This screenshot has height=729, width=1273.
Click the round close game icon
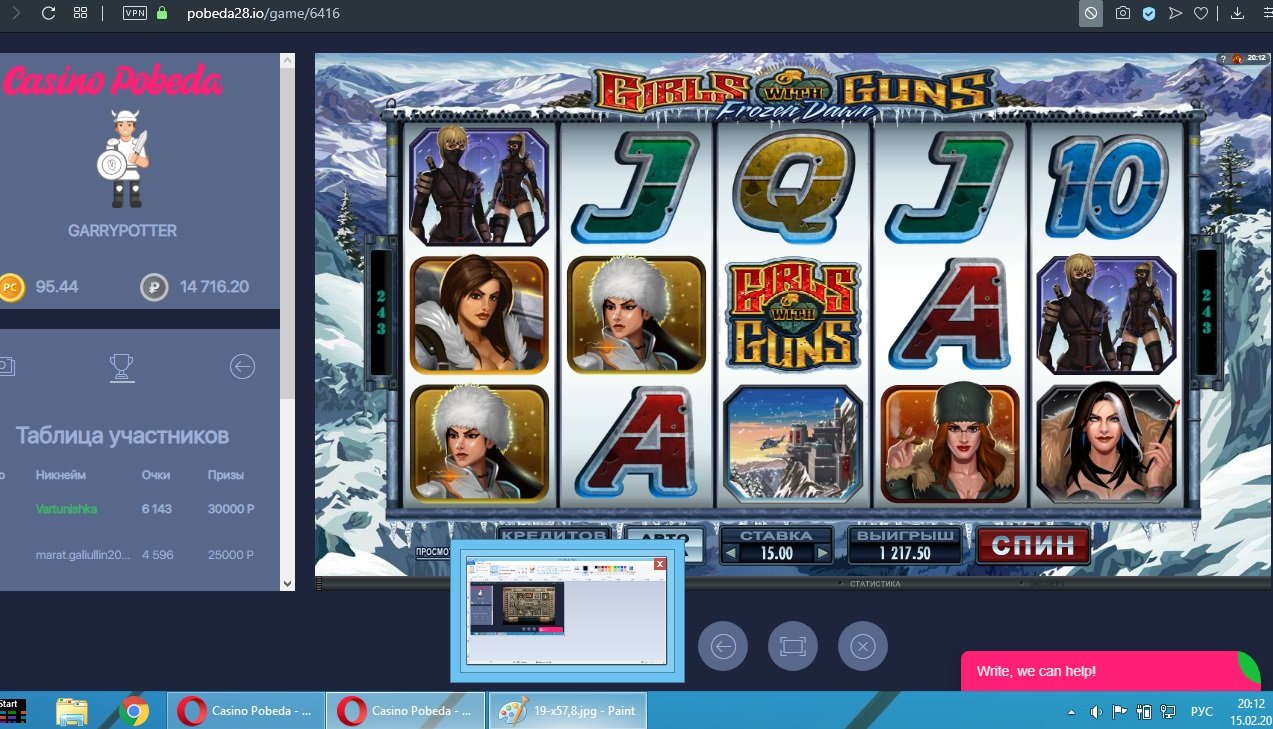click(x=862, y=647)
